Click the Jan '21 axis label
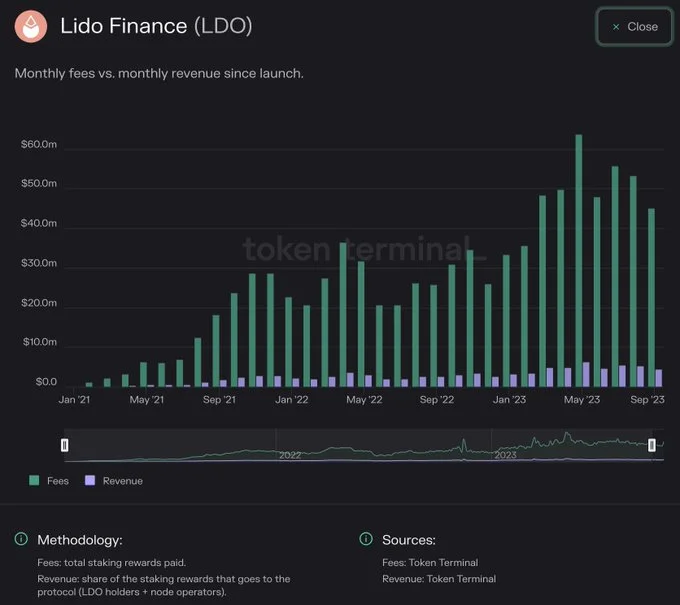The width and height of the screenshot is (680, 605). click(74, 399)
